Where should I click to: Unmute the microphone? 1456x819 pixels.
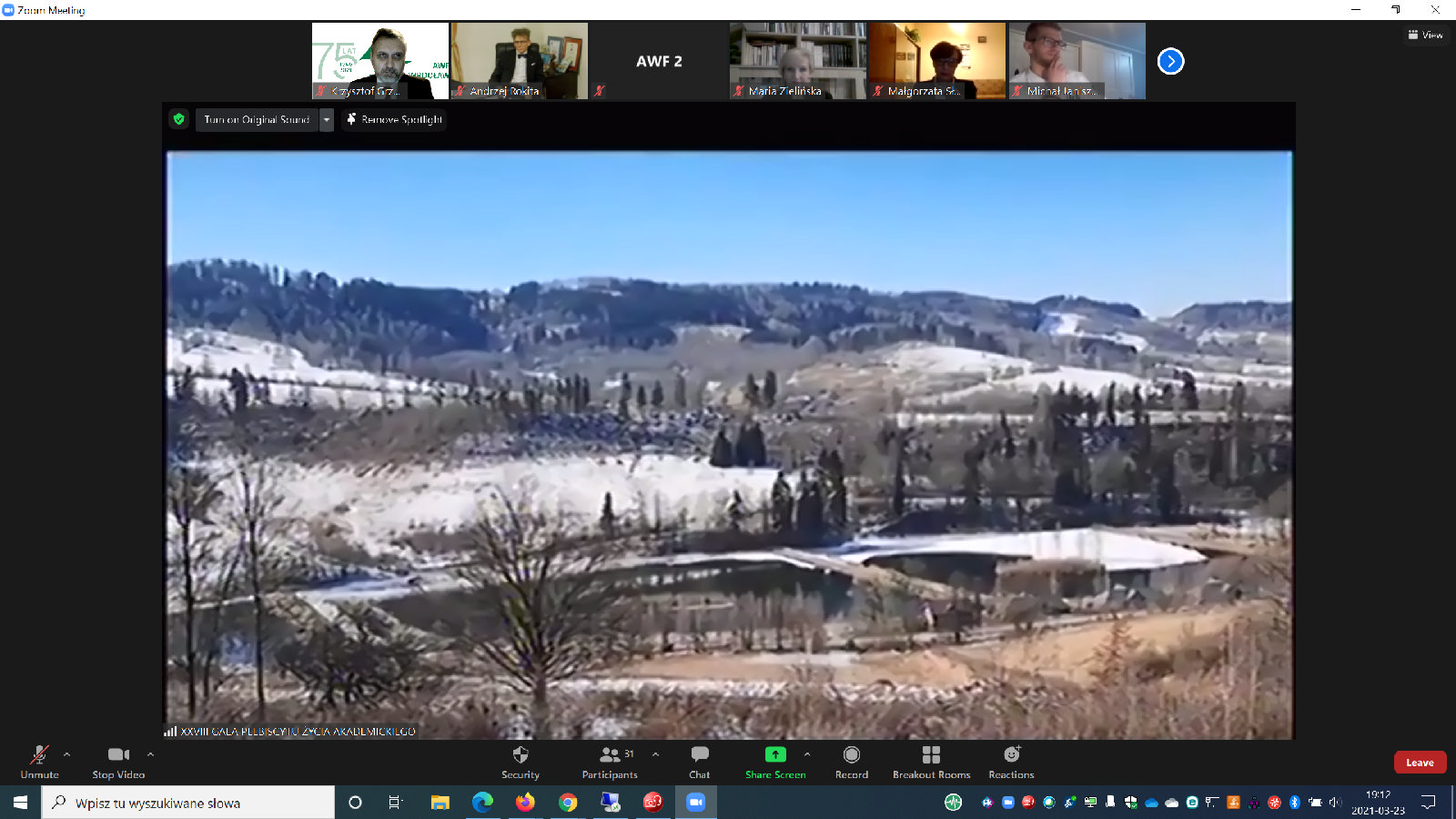pyautogui.click(x=39, y=763)
